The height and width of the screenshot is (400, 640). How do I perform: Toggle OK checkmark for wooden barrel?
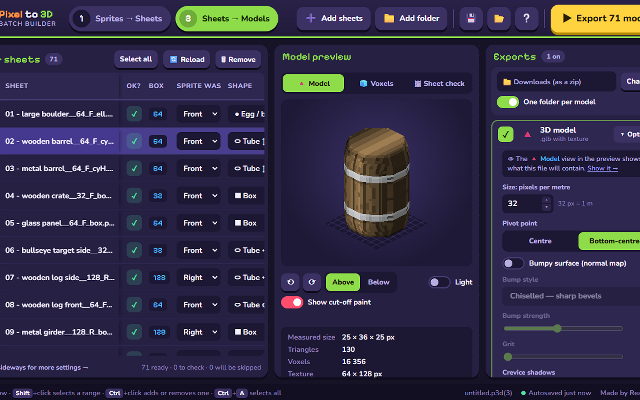(x=134, y=141)
